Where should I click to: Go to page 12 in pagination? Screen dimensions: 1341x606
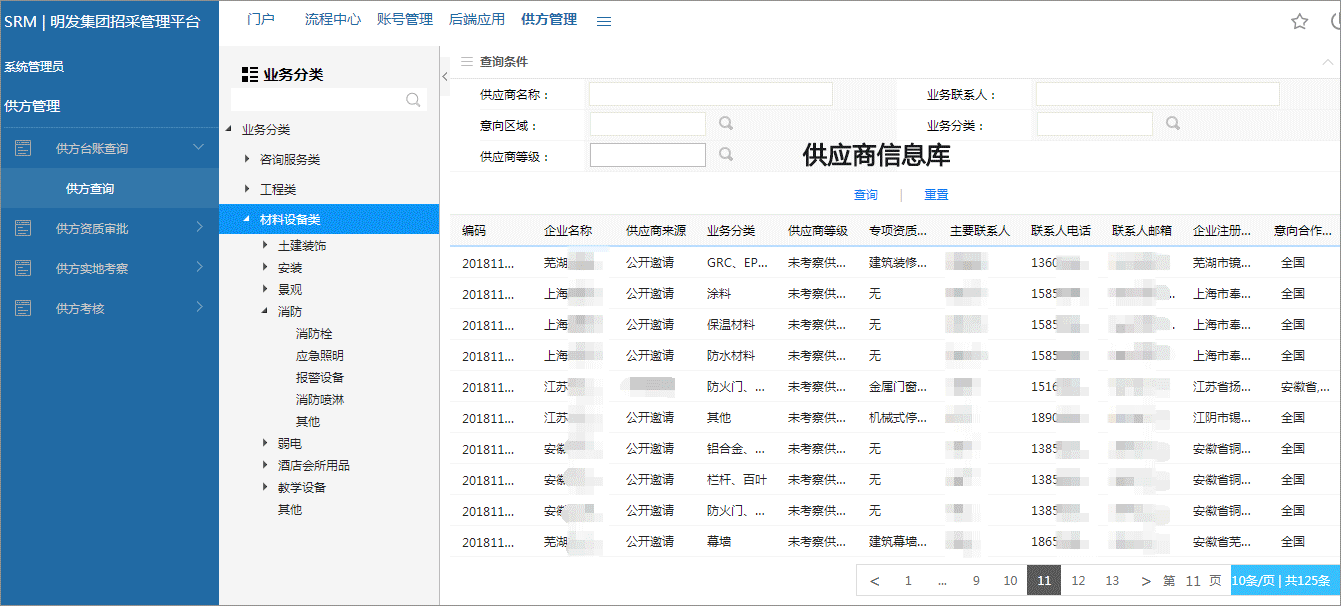coord(1078,581)
